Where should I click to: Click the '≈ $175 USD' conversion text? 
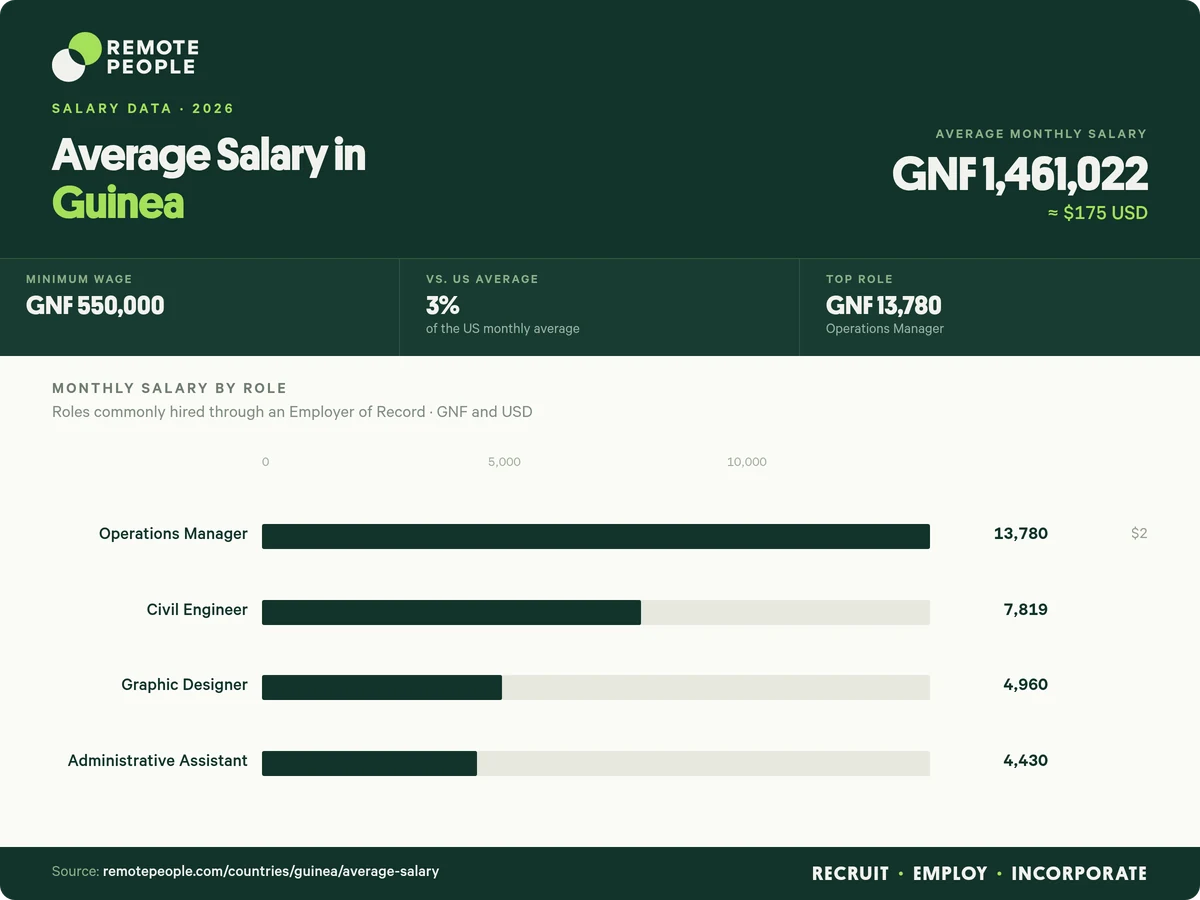click(1097, 213)
